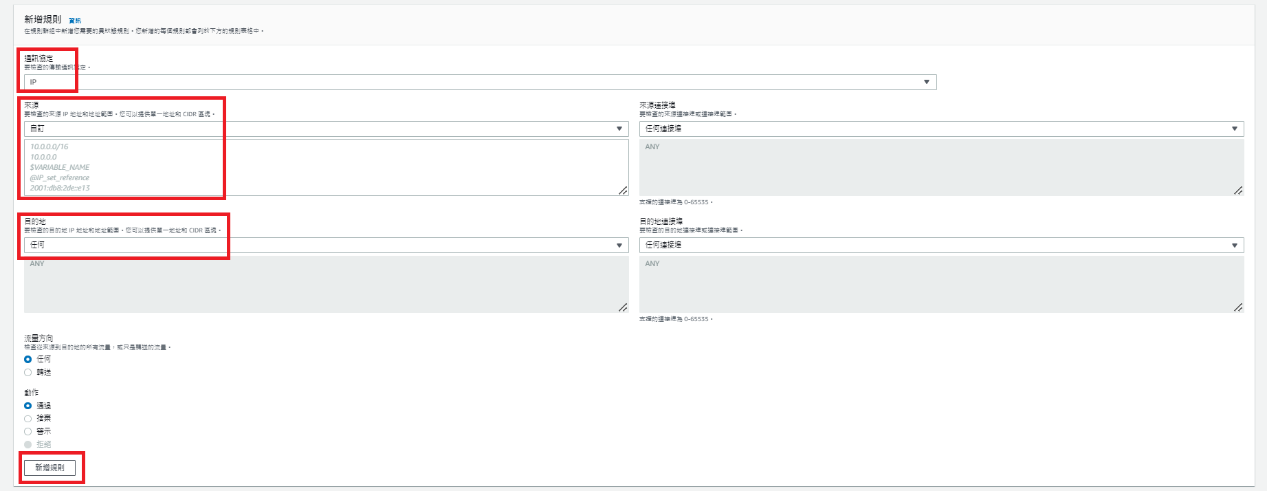The width and height of the screenshot is (1267, 491).
Task: Click the destination port text area resize handle
Action: pos(1239,307)
